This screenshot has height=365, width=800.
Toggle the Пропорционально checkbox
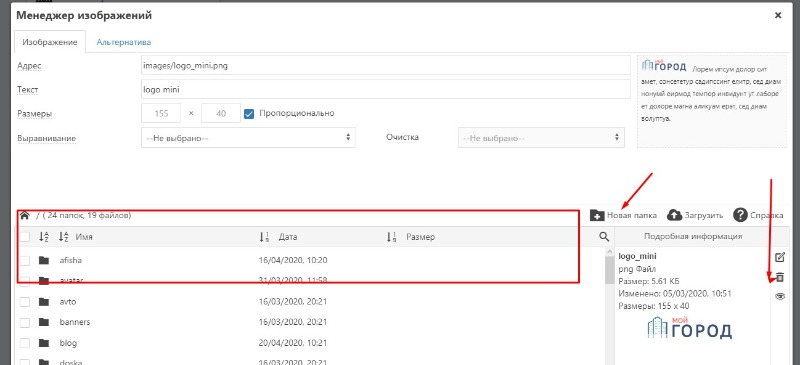pos(249,113)
